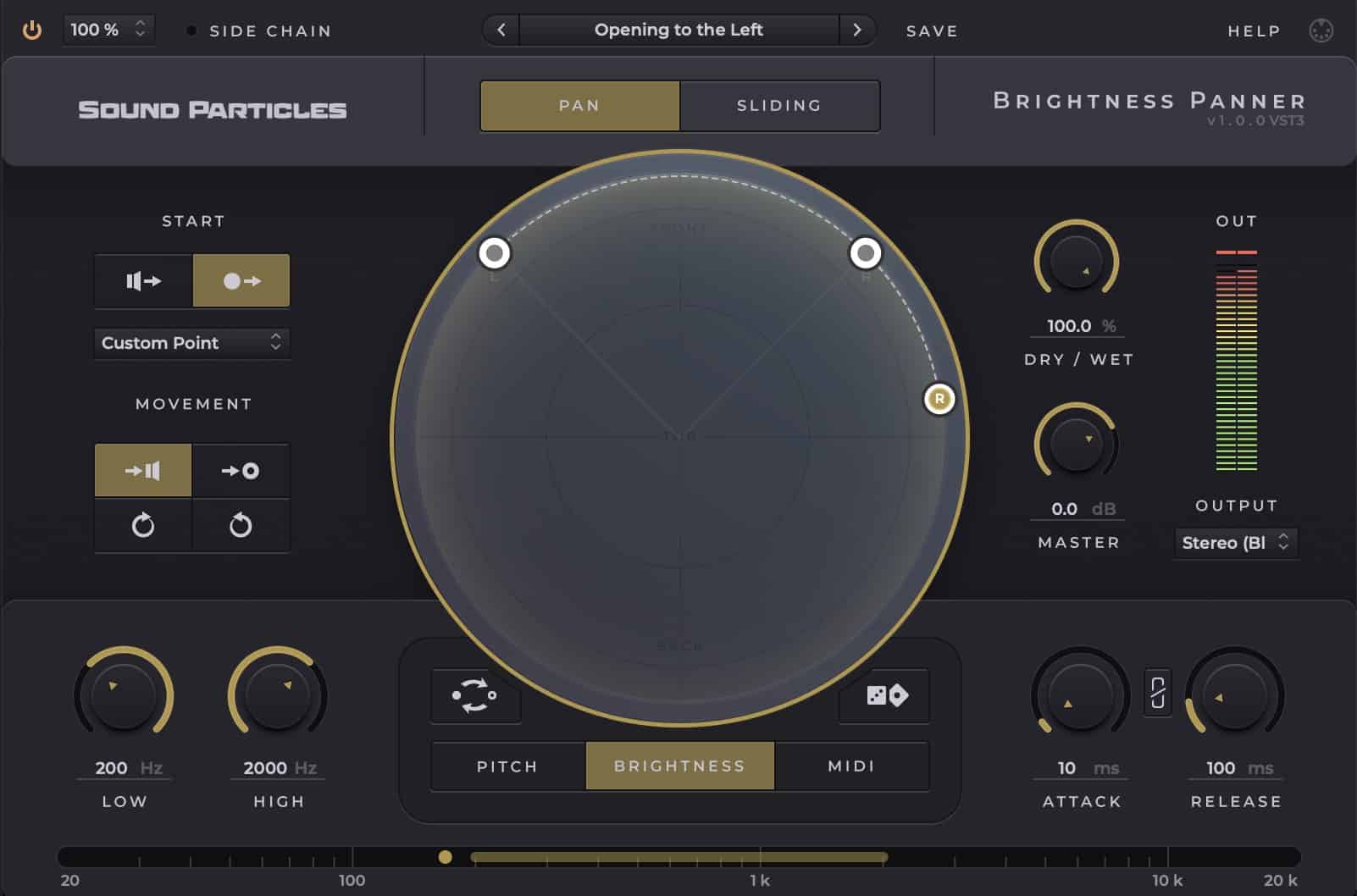The width and height of the screenshot is (1357, 896).
Task: Select the PITCH mode tab
Action: (507, 766)
